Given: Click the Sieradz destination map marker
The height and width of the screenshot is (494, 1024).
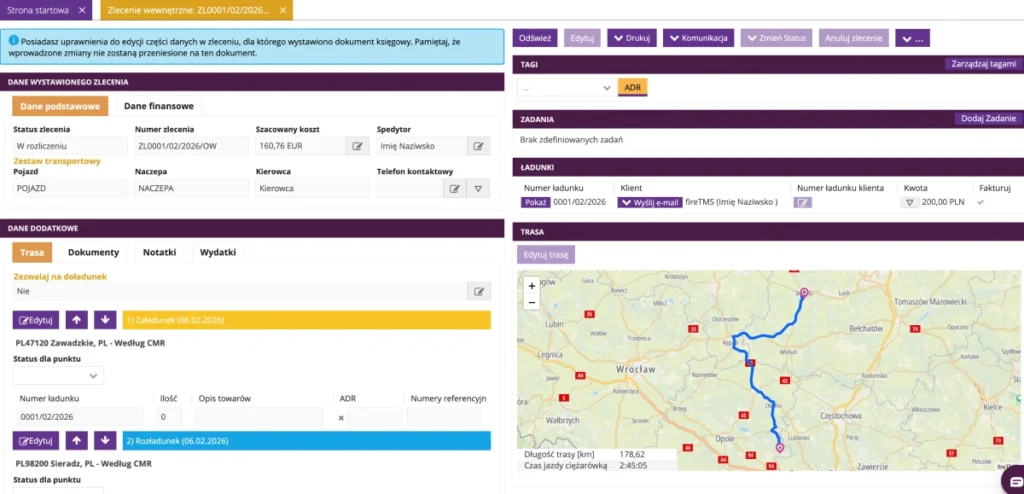Looking at the screenshot, I should pos(804,292).
